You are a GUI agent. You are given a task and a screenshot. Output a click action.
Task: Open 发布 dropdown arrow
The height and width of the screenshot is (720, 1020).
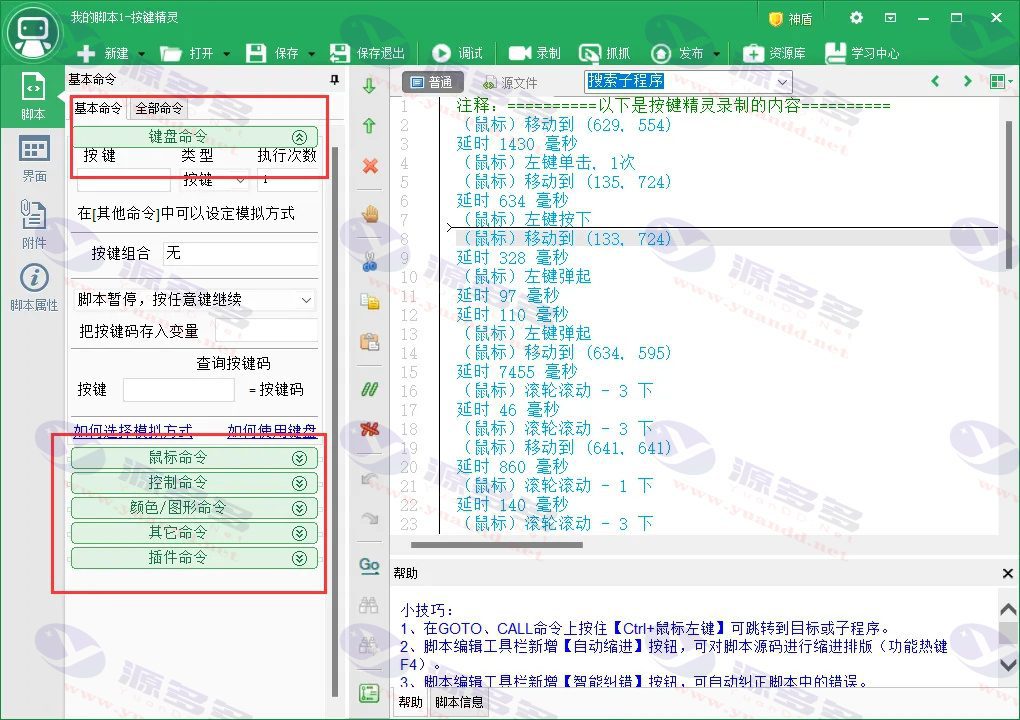pos(716,54)
